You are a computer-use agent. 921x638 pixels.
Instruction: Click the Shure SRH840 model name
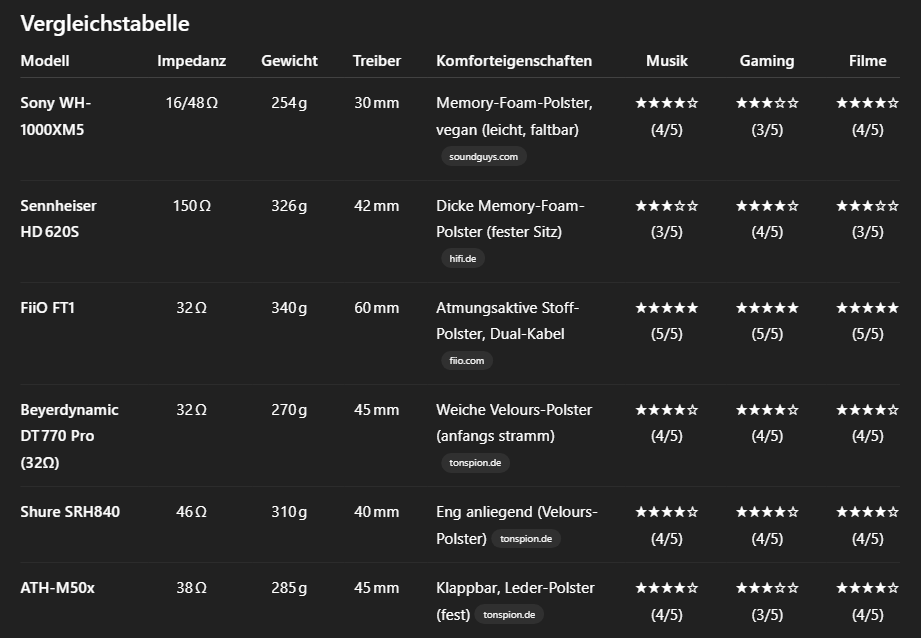70,512
